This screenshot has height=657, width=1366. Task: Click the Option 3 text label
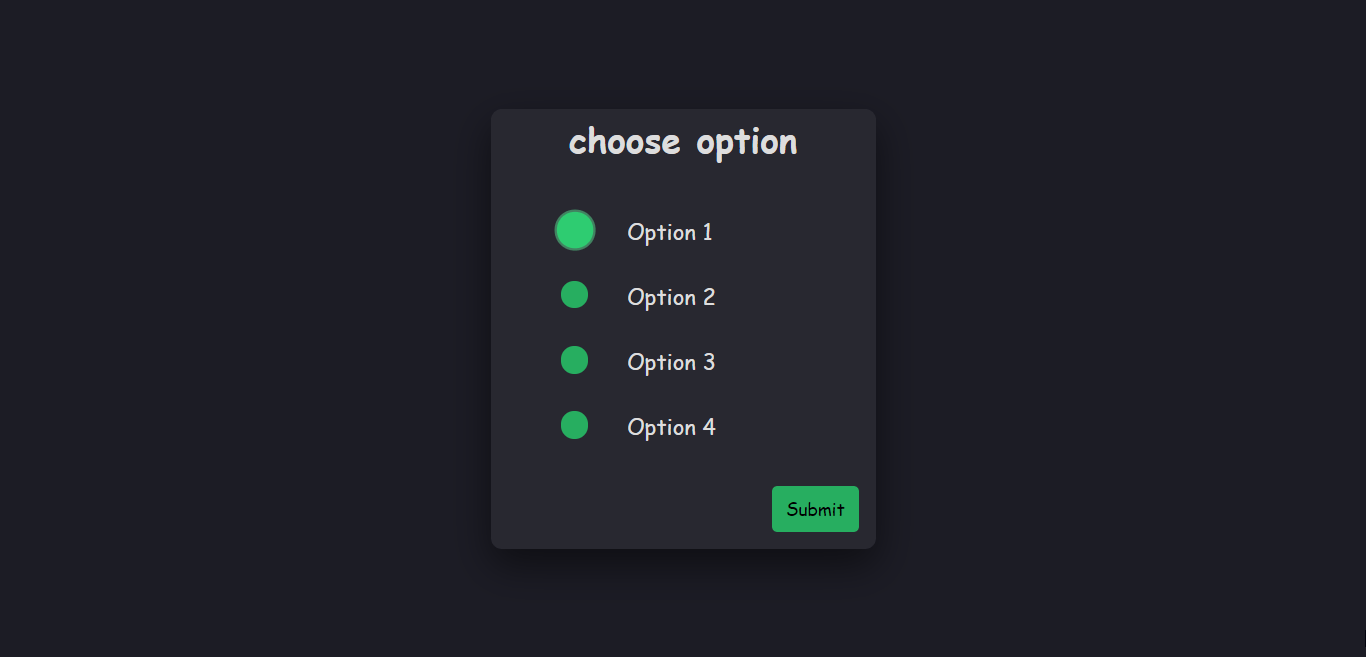(671, 361)
